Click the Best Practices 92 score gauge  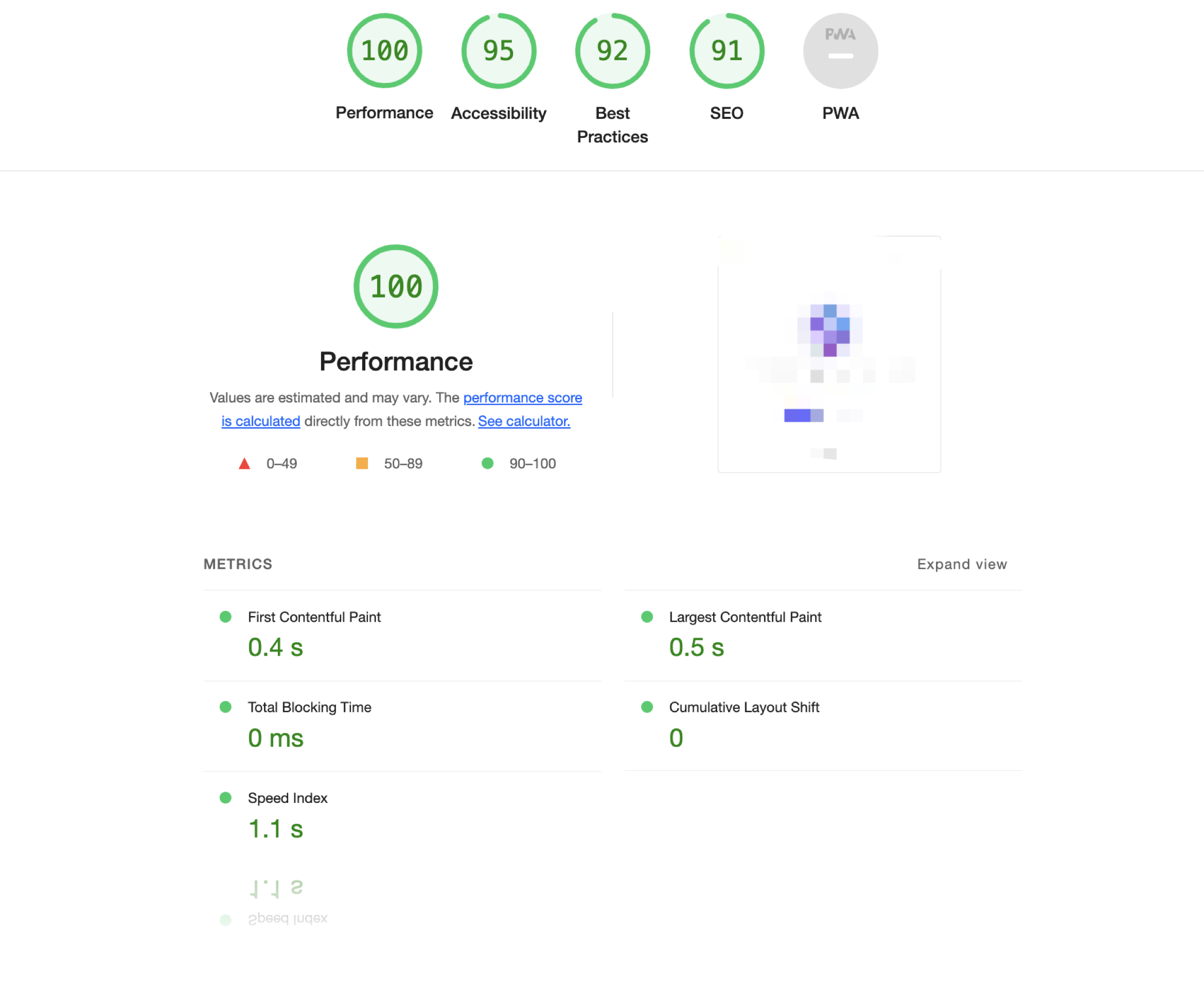(x=612, y=51)
